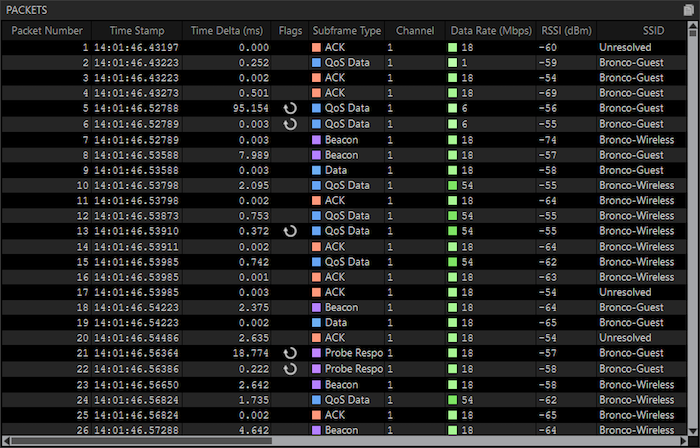700x448 pixels.
Task: Select the 95.154 time delta value
Action: point(251,108)
